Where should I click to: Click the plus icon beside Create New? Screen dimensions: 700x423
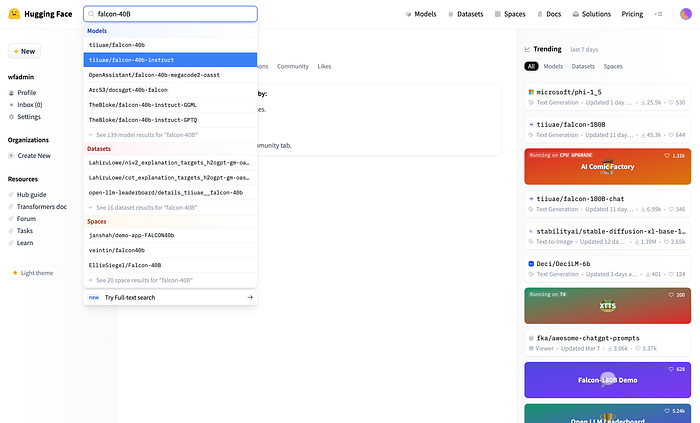coord(11,156)
